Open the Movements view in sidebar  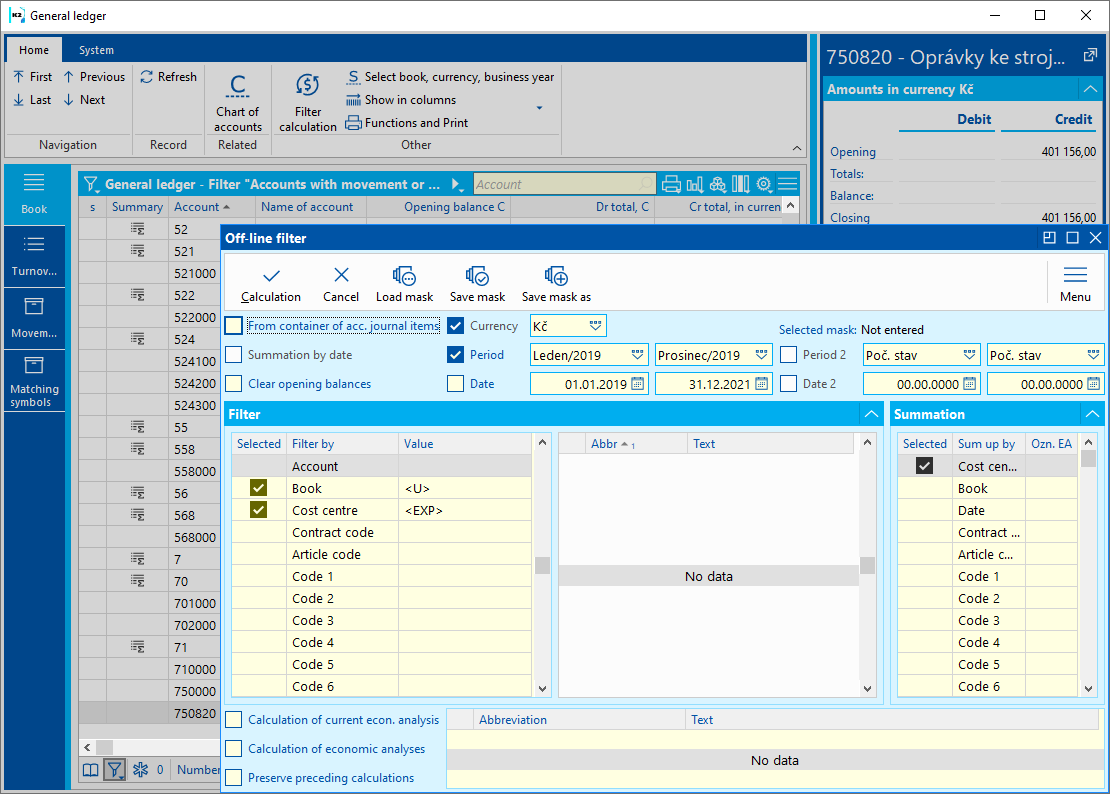(x=34, y=318)
